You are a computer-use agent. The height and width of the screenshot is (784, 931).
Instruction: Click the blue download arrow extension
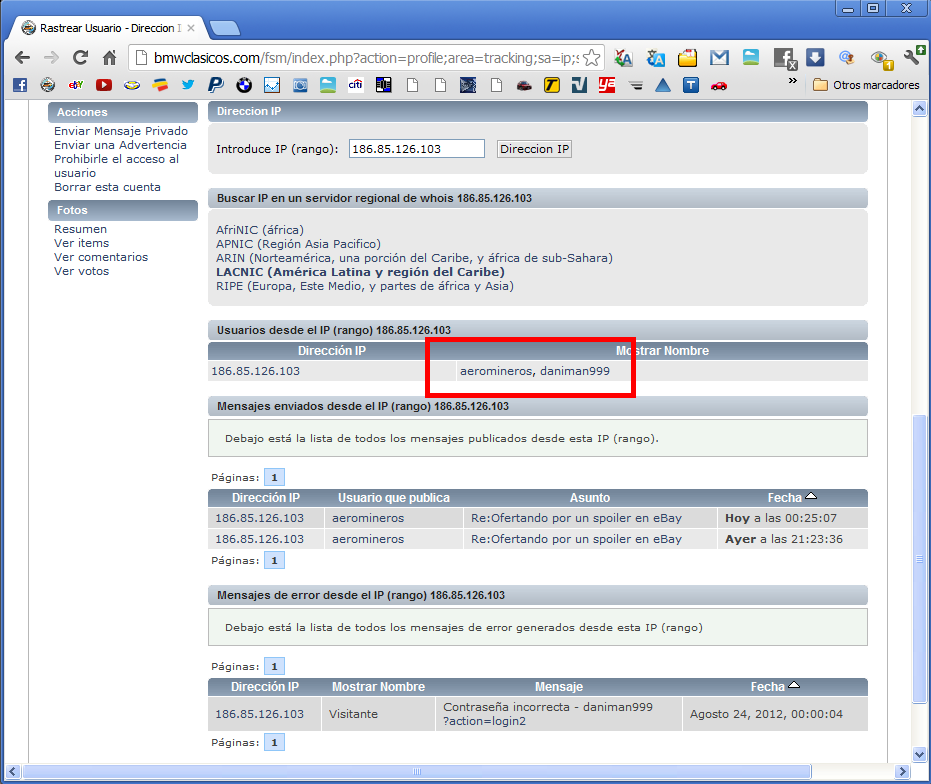pyautogui.click(x=815, y=58)
